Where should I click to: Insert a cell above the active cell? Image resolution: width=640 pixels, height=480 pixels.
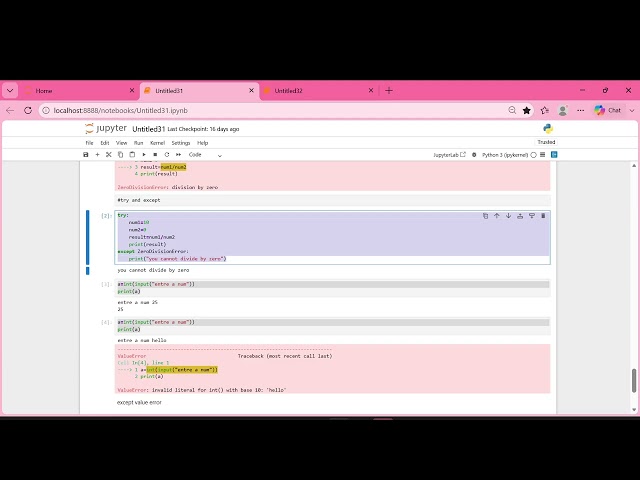520,216
